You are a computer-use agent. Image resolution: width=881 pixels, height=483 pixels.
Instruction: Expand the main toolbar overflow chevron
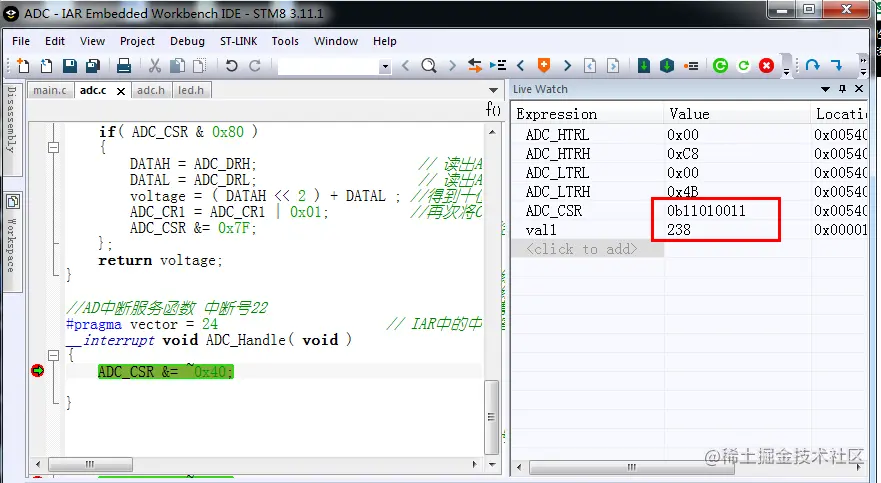(787, 72)
